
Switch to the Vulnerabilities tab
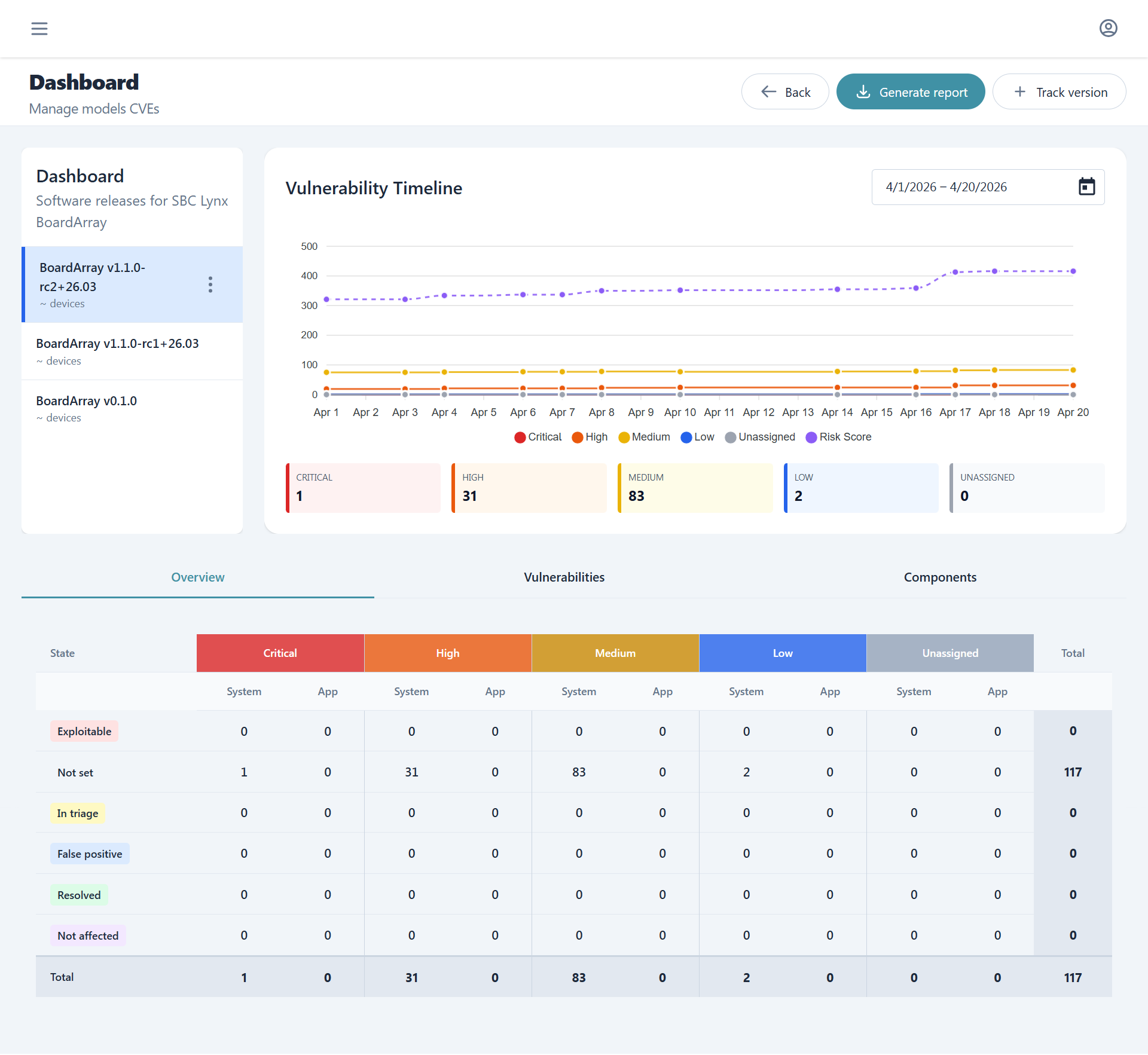[564, 577]
